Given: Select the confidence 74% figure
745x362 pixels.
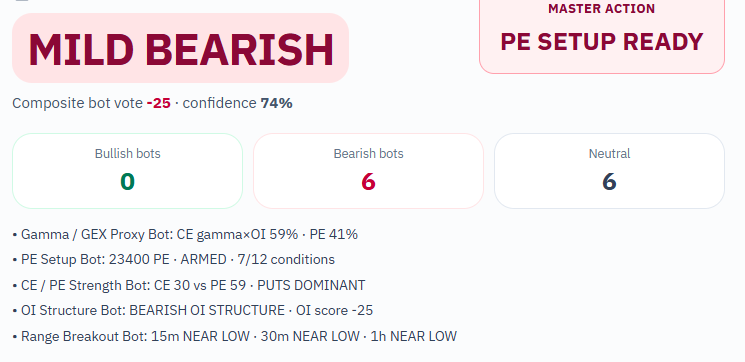Looking at the screenshot, I should 277,103.
